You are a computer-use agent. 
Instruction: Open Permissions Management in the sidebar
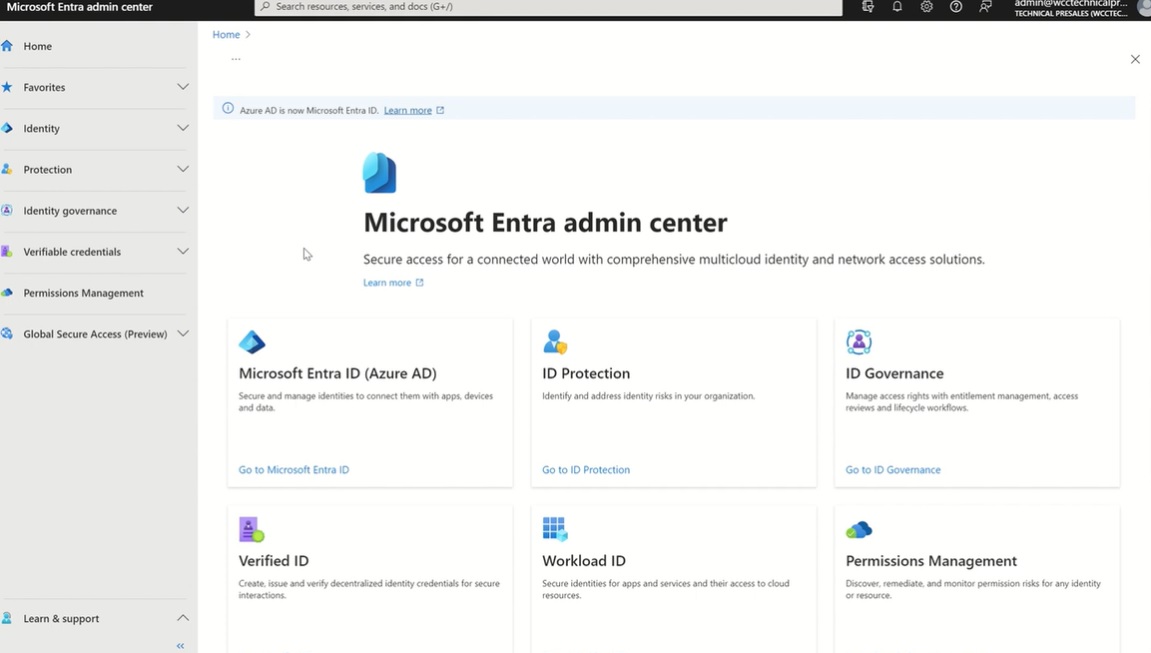[x=83, y=293]
